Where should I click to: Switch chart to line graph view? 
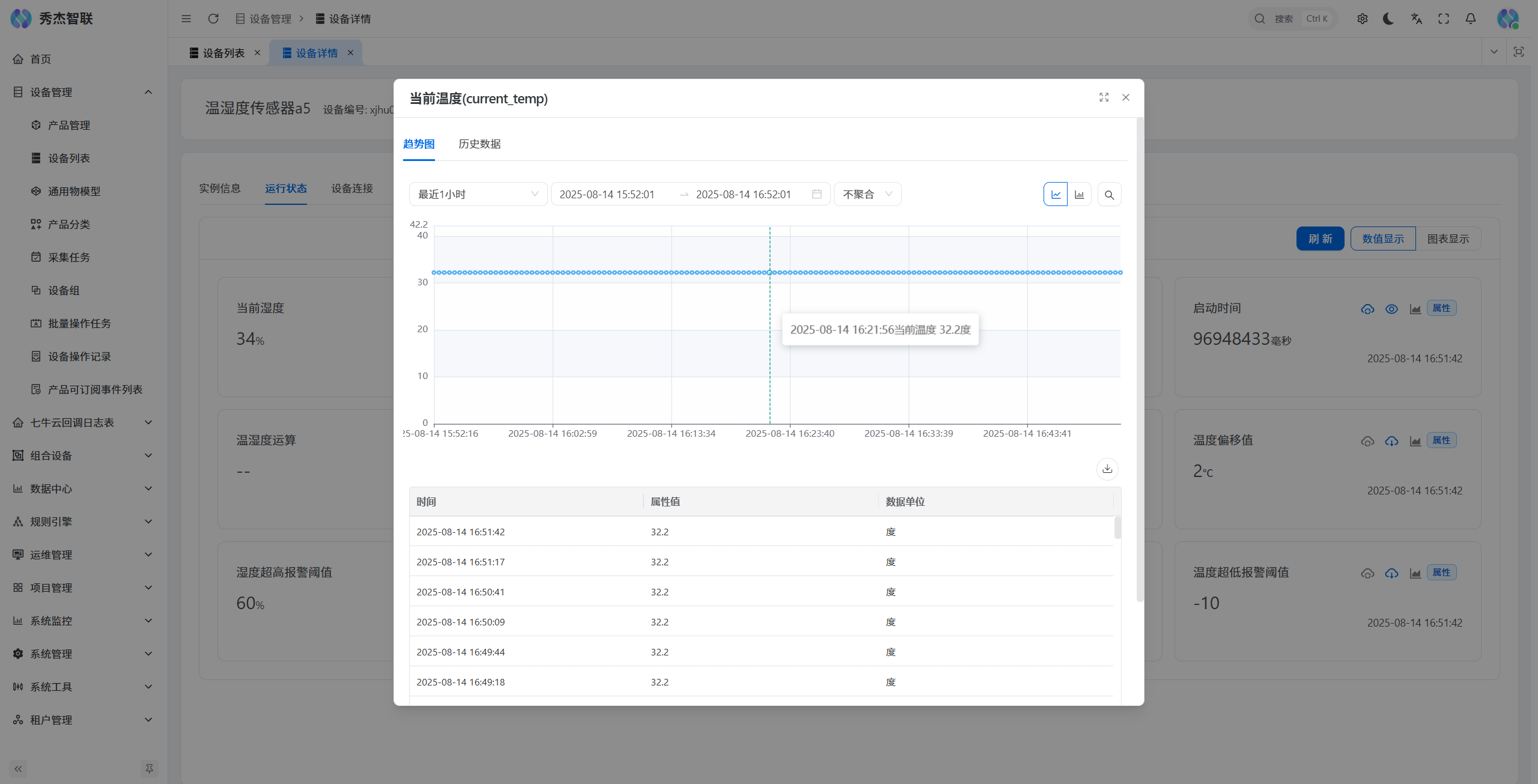[1055, 195]
